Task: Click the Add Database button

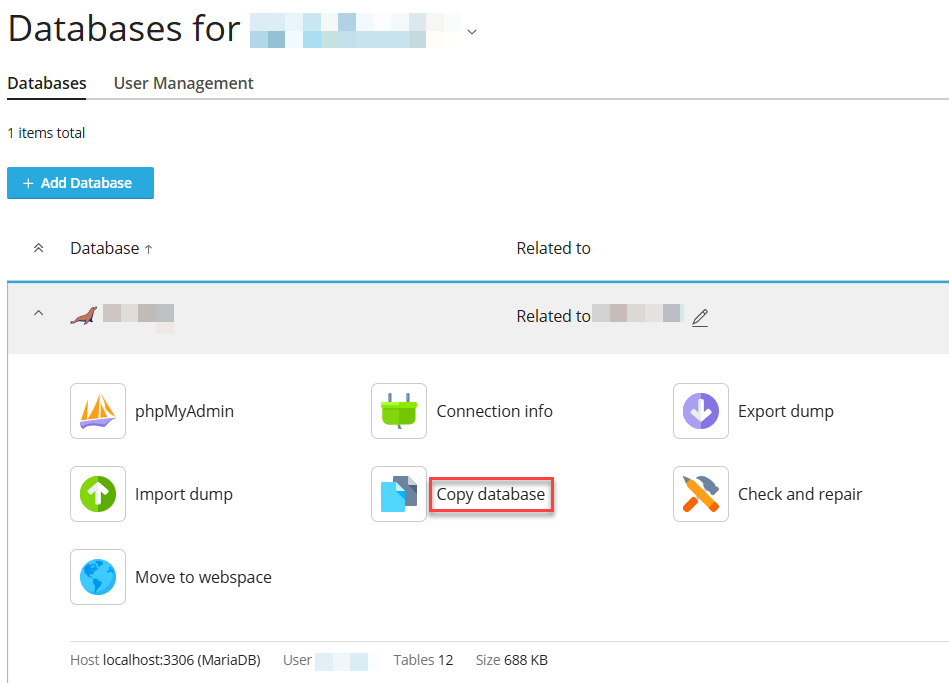Action: coord(80,183)
